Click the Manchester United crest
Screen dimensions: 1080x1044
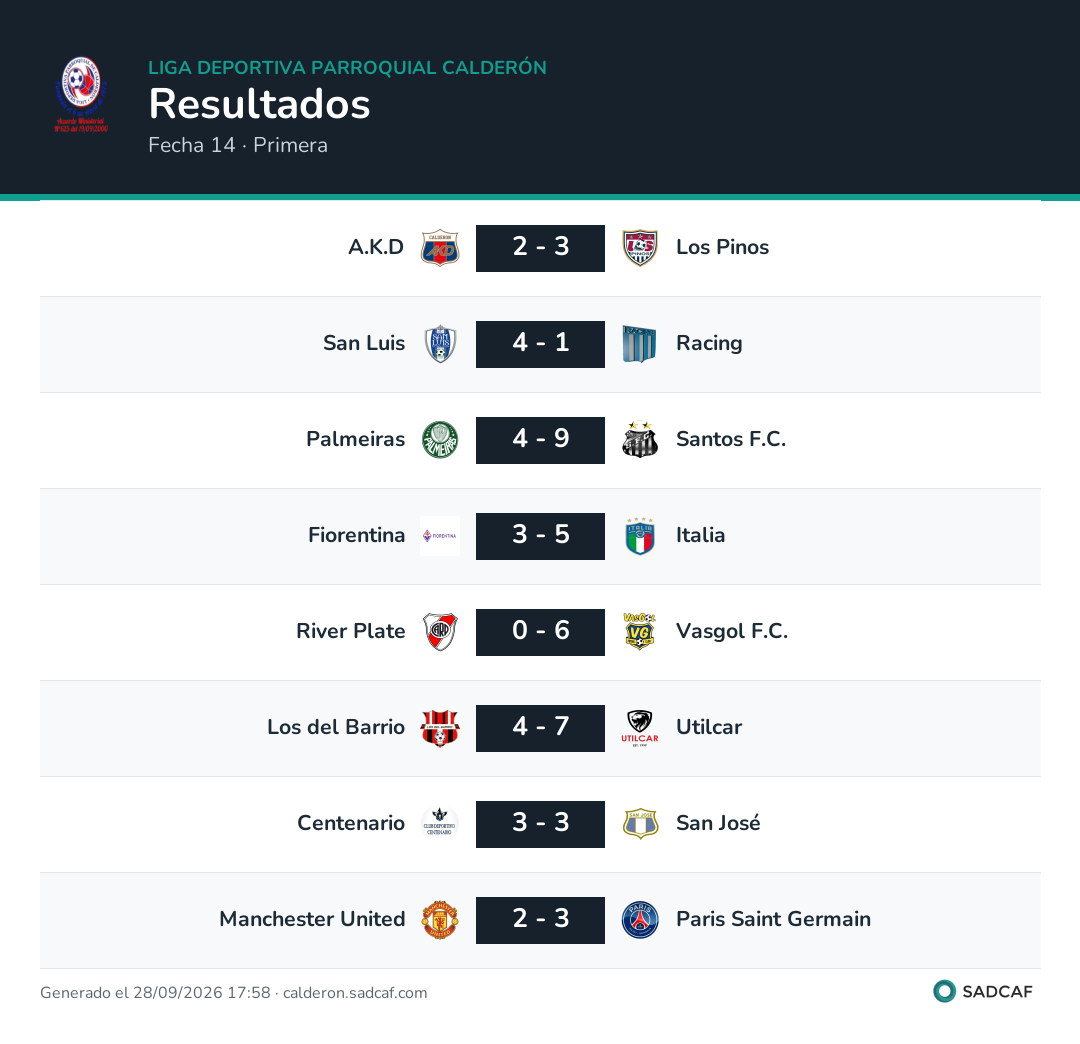tap(440, 920)
